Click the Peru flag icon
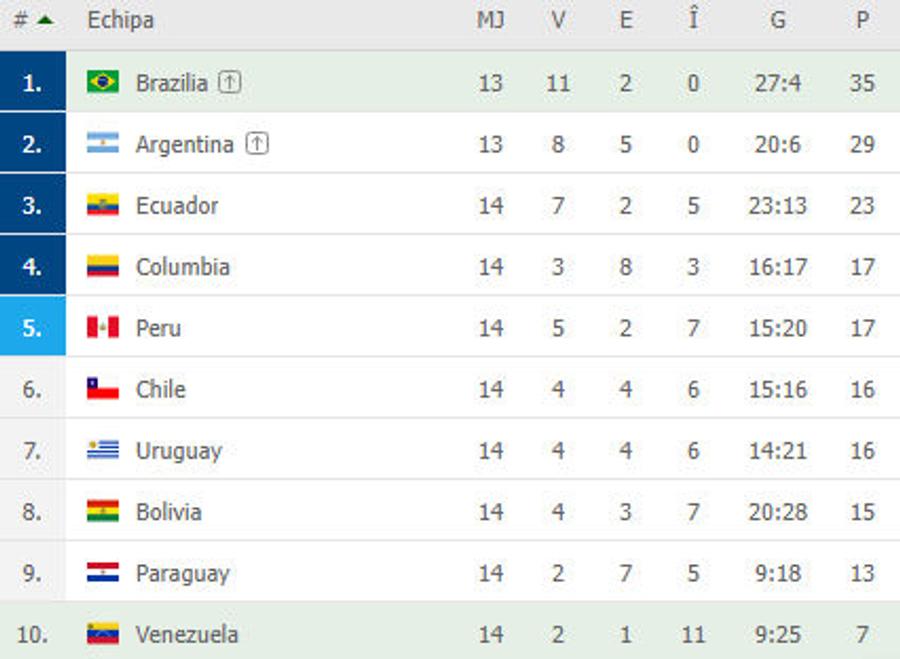The image size is (900, 659). [x=103, y=327]
